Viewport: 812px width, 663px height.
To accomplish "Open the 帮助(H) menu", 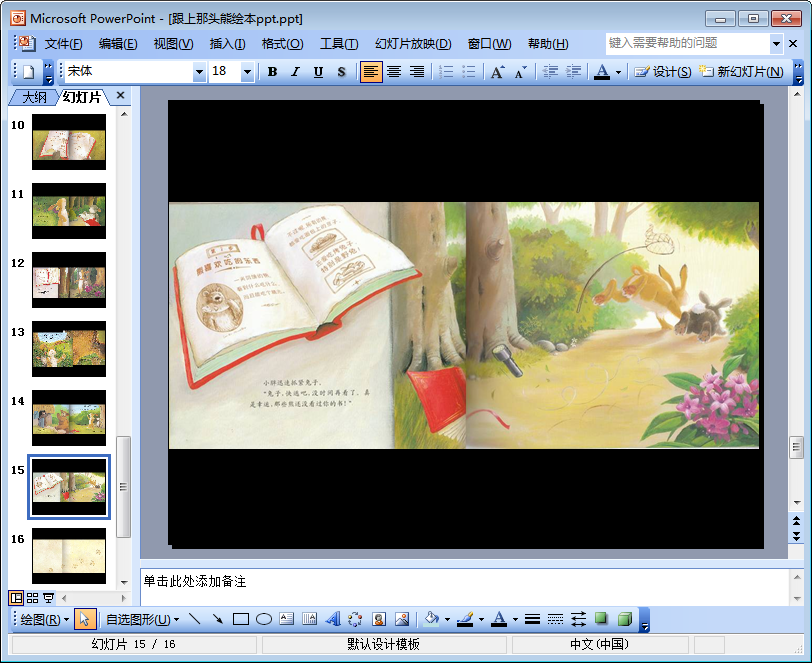I will pos(548,44).
